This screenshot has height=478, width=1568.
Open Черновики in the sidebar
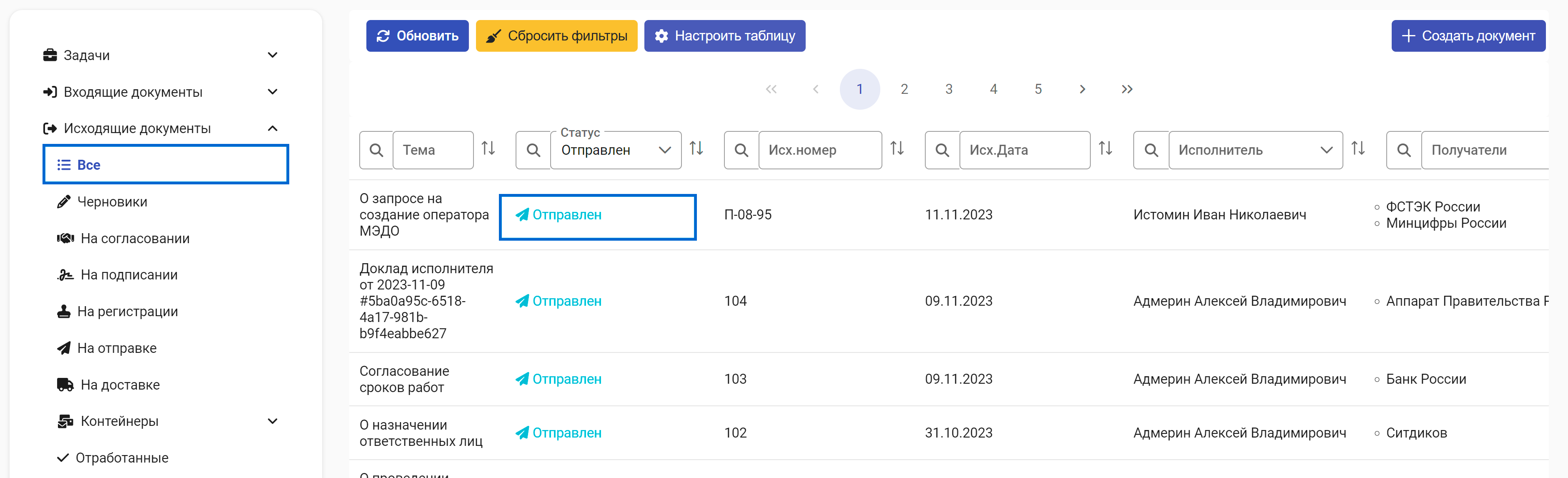click(112, 201)
